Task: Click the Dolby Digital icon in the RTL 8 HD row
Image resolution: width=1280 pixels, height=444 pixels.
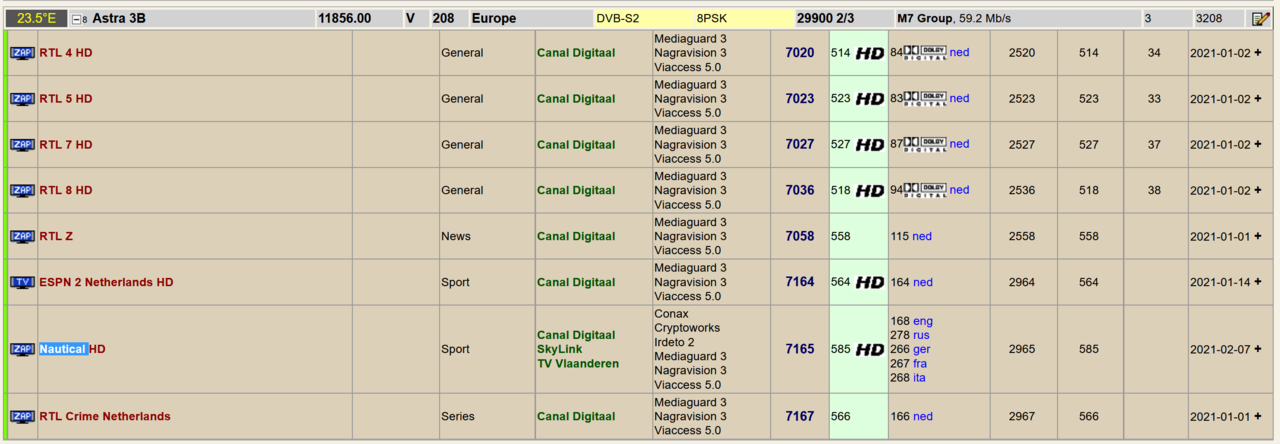Action: click(925, 190)
